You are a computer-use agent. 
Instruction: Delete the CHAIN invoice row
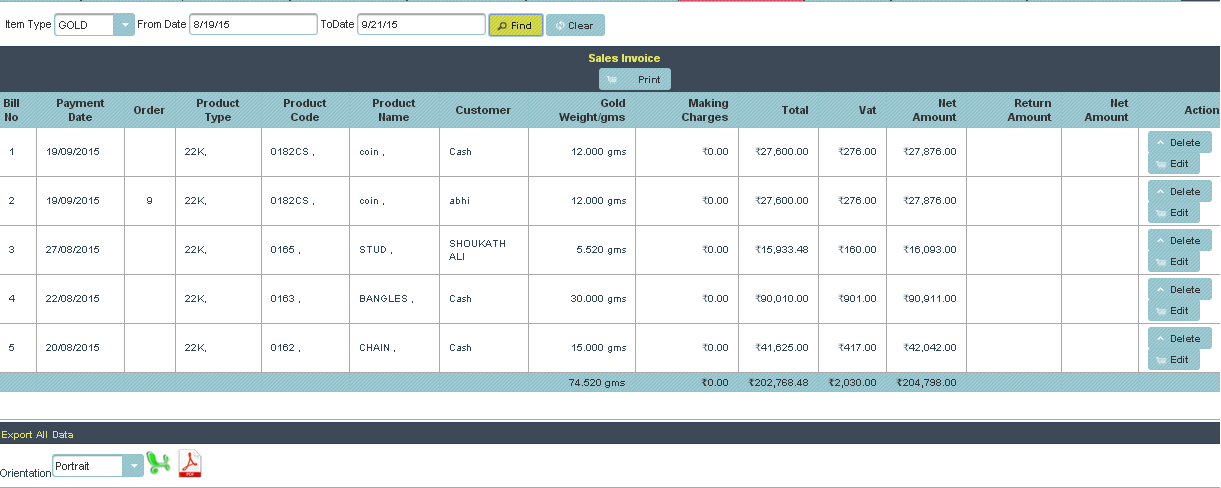pos(1179,338)
